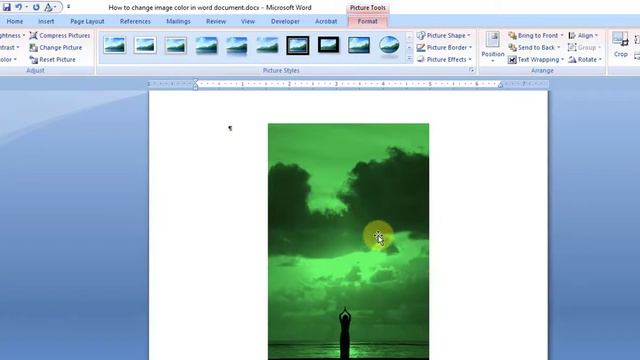Open the Brightness dropdown
The height and width of the screenshot is (360, 640).
[12, 36]
